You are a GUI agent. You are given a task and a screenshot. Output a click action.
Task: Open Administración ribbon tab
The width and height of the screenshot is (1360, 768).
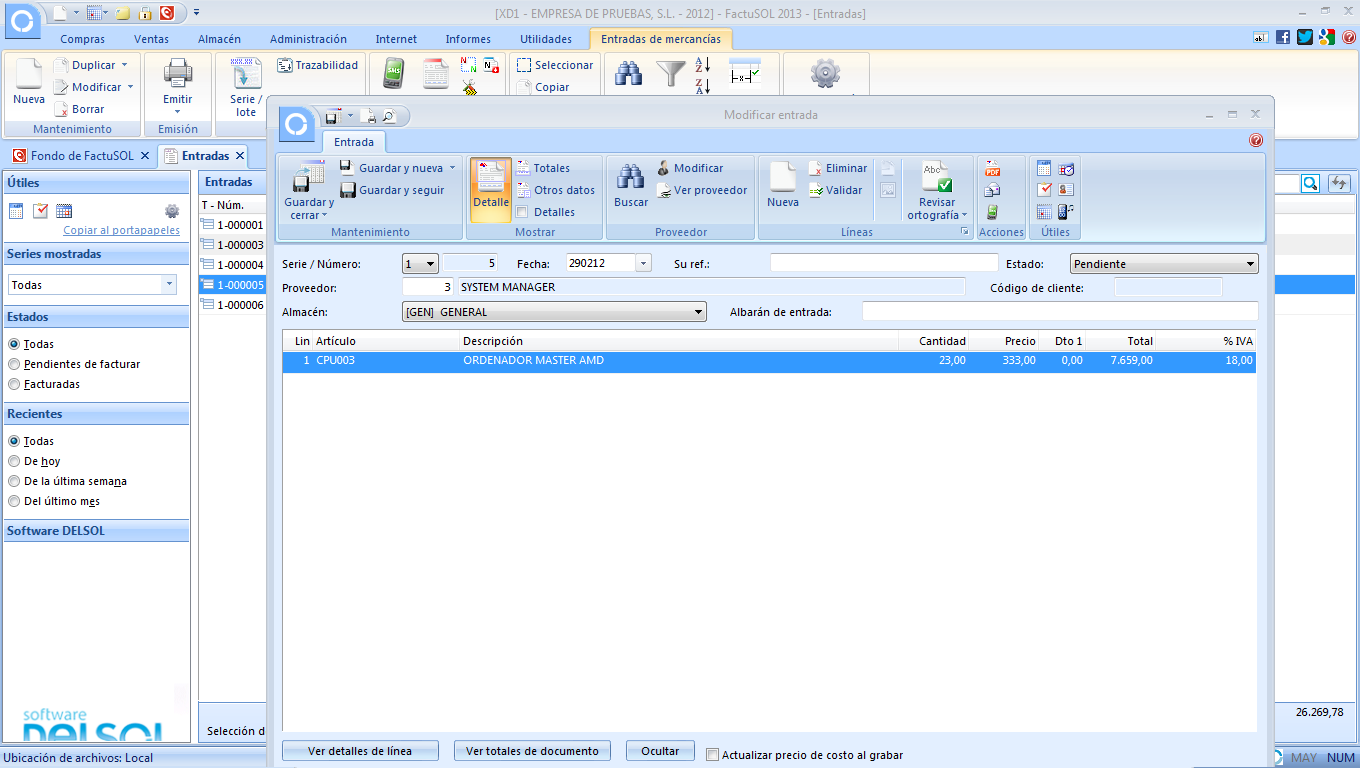pyautogui.click(x=308, y=39)
